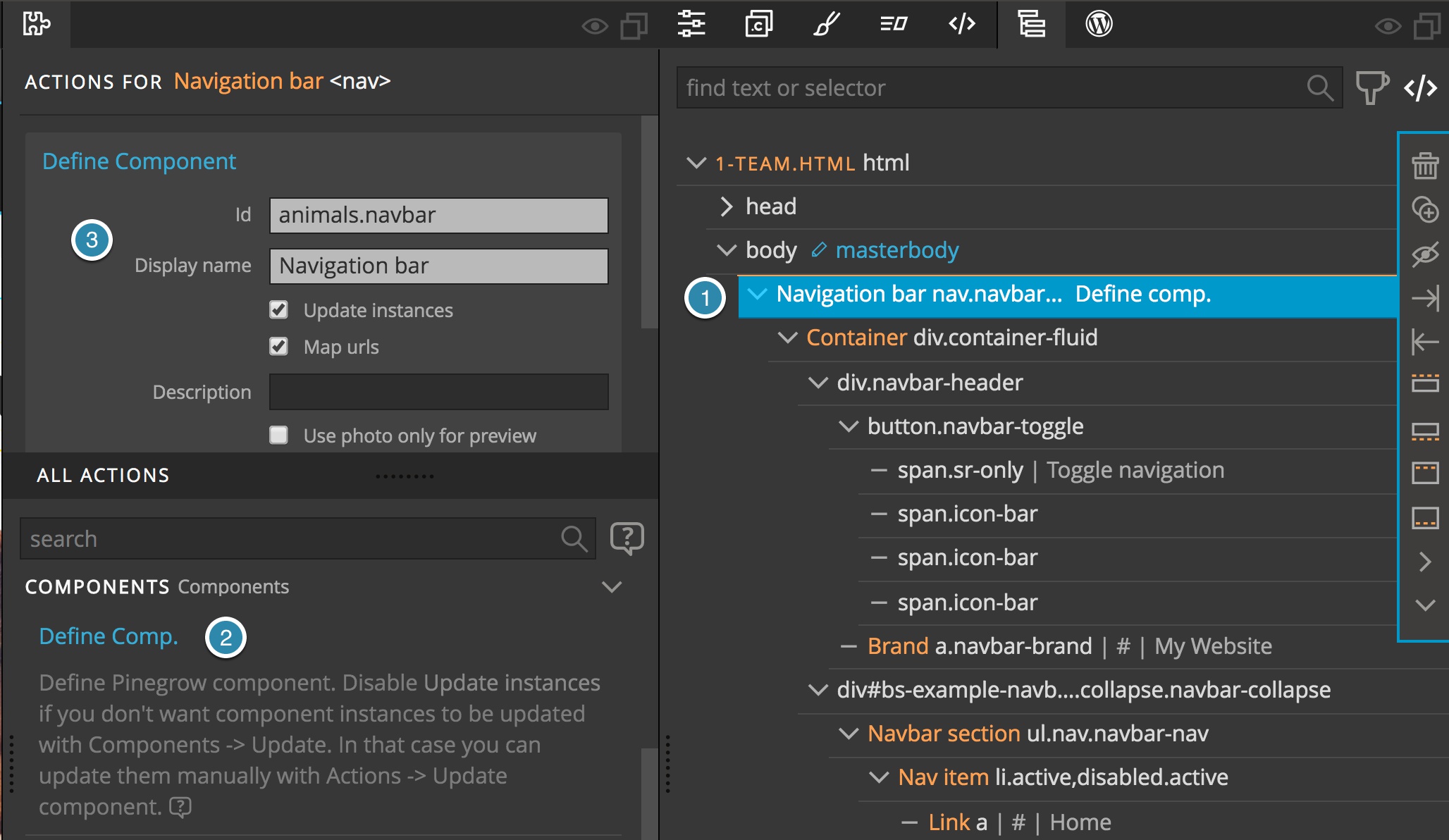Click the indent right arrow icon

[1425, 299]
